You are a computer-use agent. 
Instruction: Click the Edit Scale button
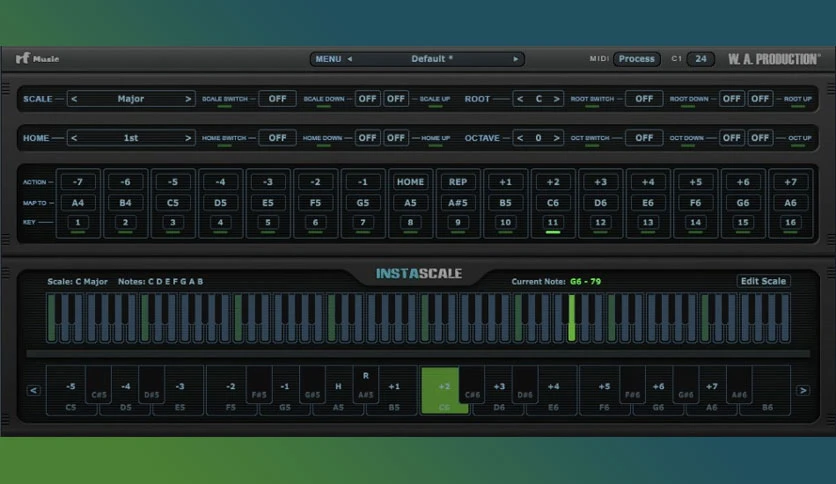click(763, 281)
